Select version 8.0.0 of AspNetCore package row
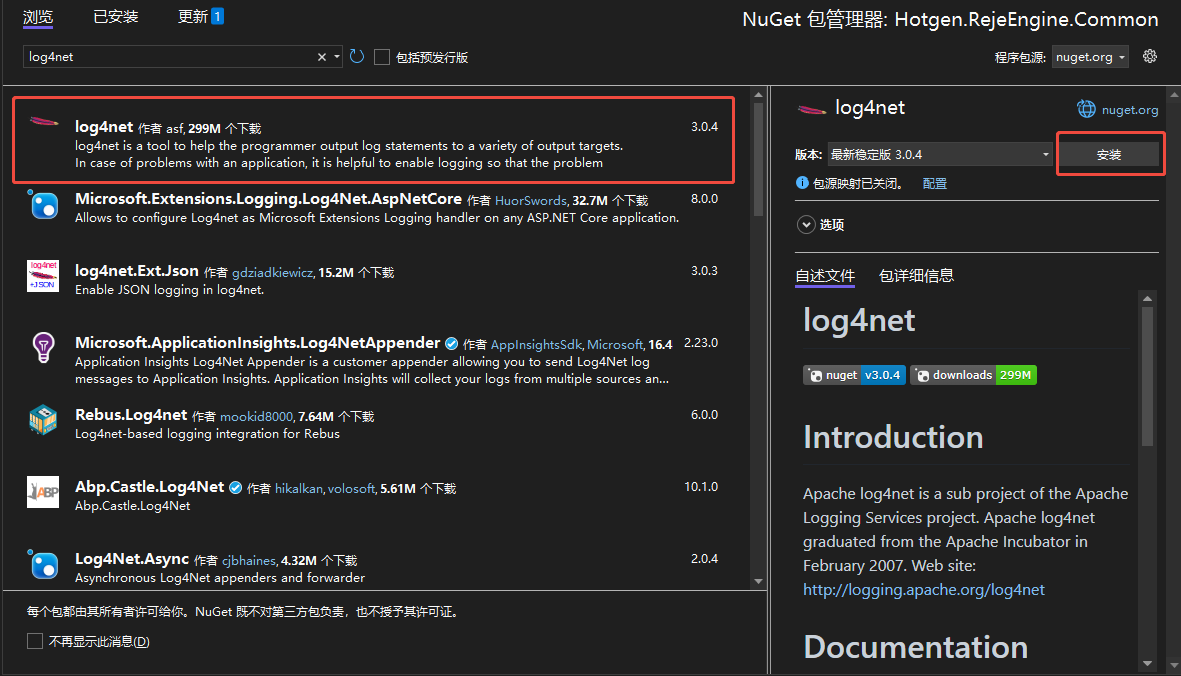 (x=704, y=199)
